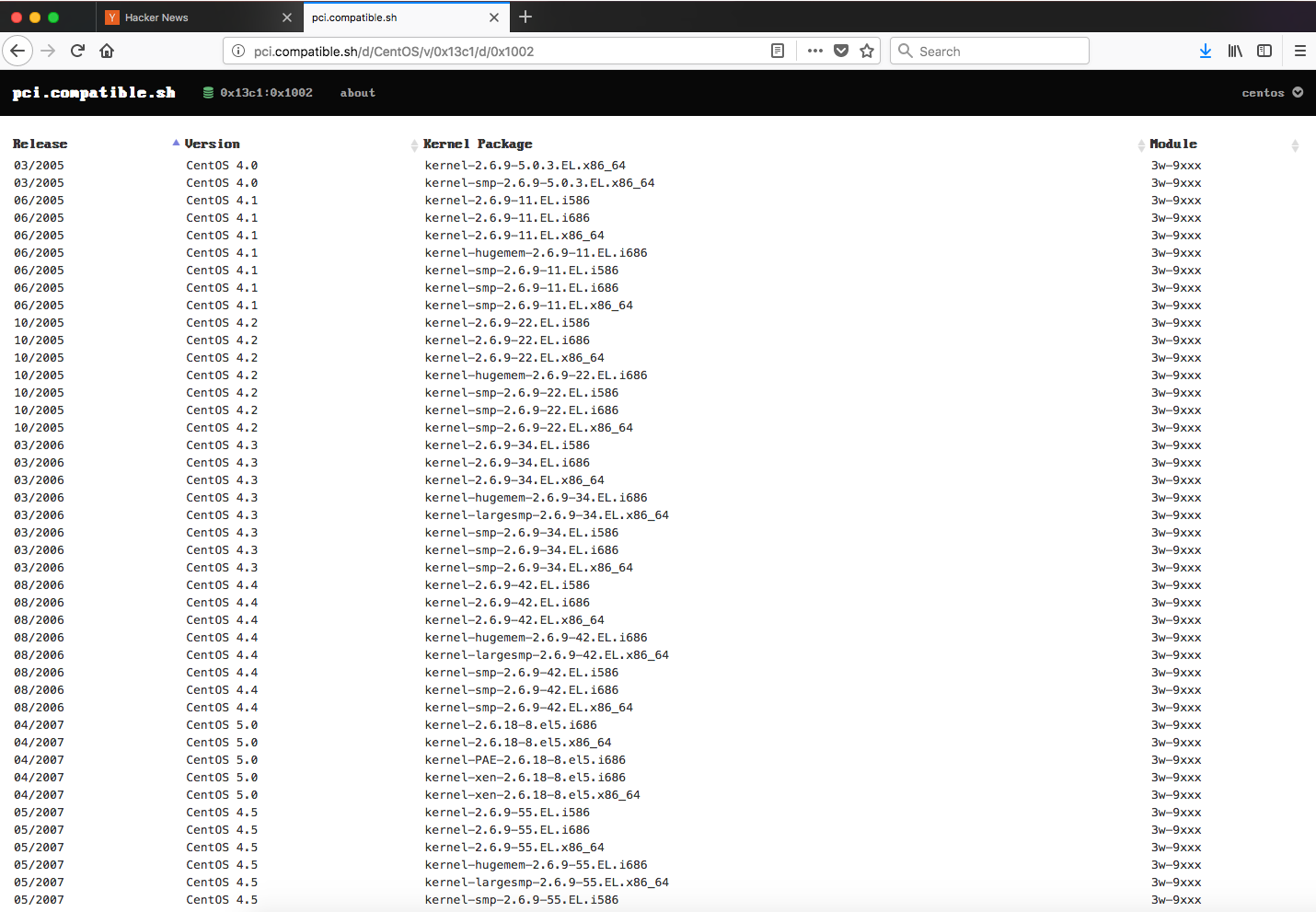
Task: Click kernel-2.6.9-55.EL.x86_64 entry
Action: click(514, 848)
